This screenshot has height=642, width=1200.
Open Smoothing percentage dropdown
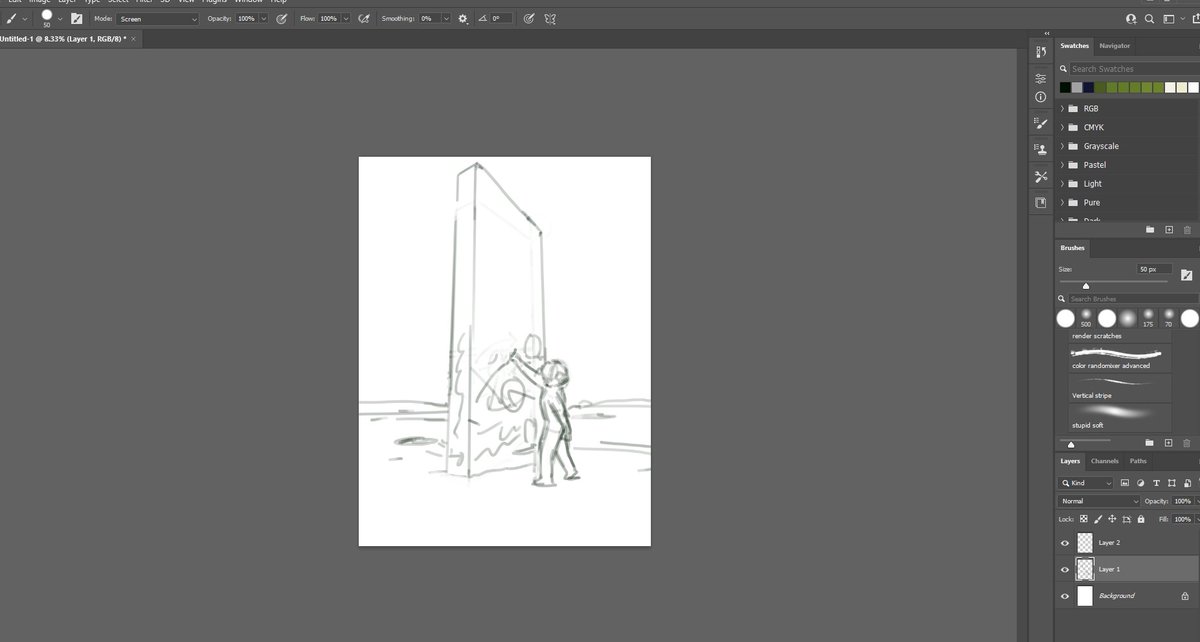pyautogui.click(x=446, y=18)
